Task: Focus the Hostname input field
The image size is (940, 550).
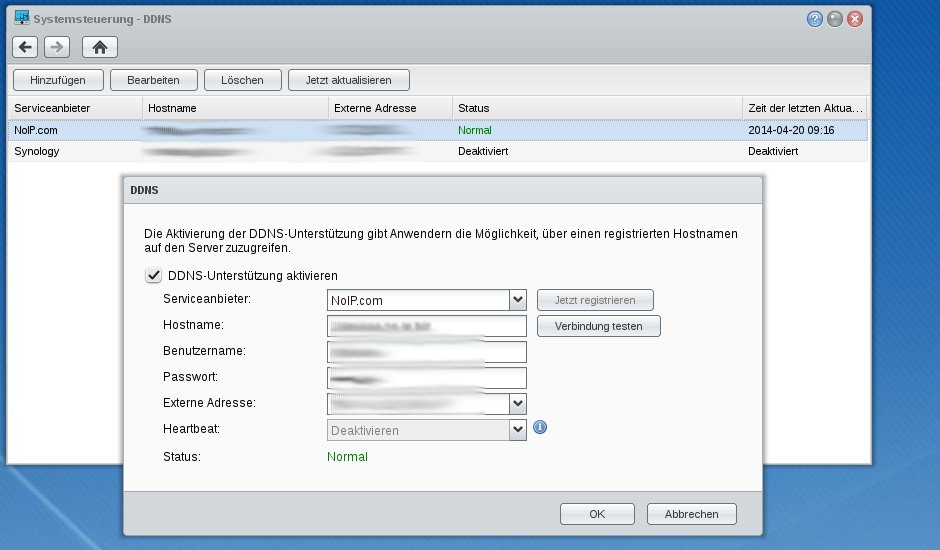Action: pos(427,326)
